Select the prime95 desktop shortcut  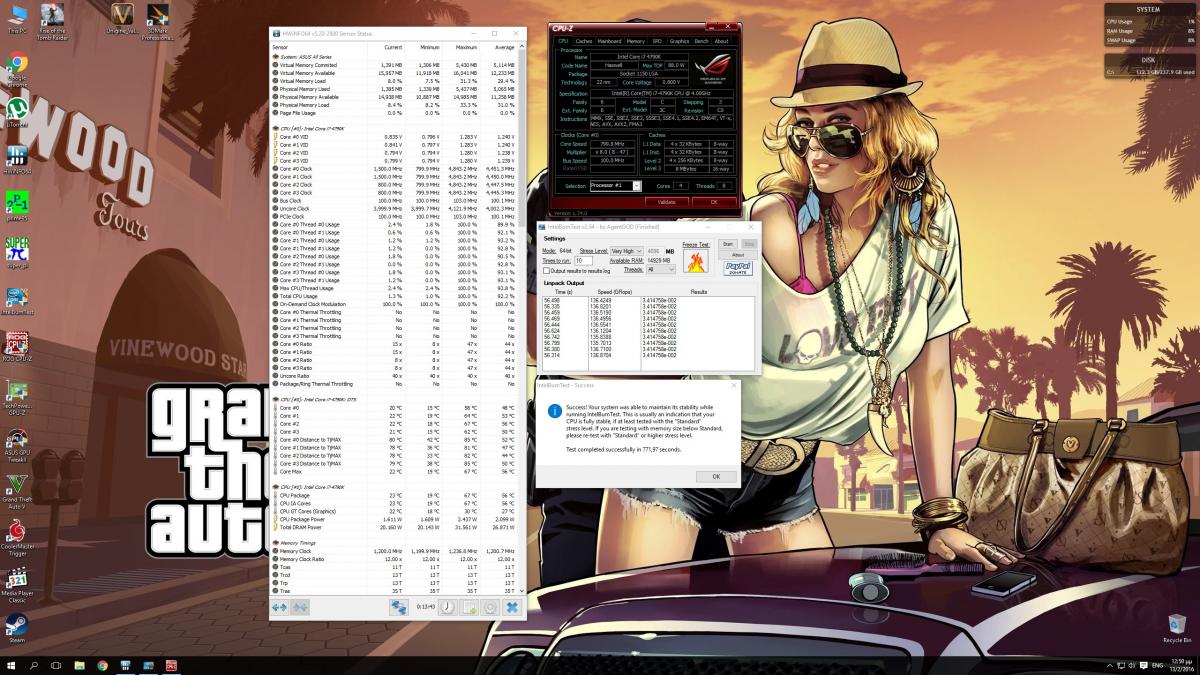(x=17, y=207)
